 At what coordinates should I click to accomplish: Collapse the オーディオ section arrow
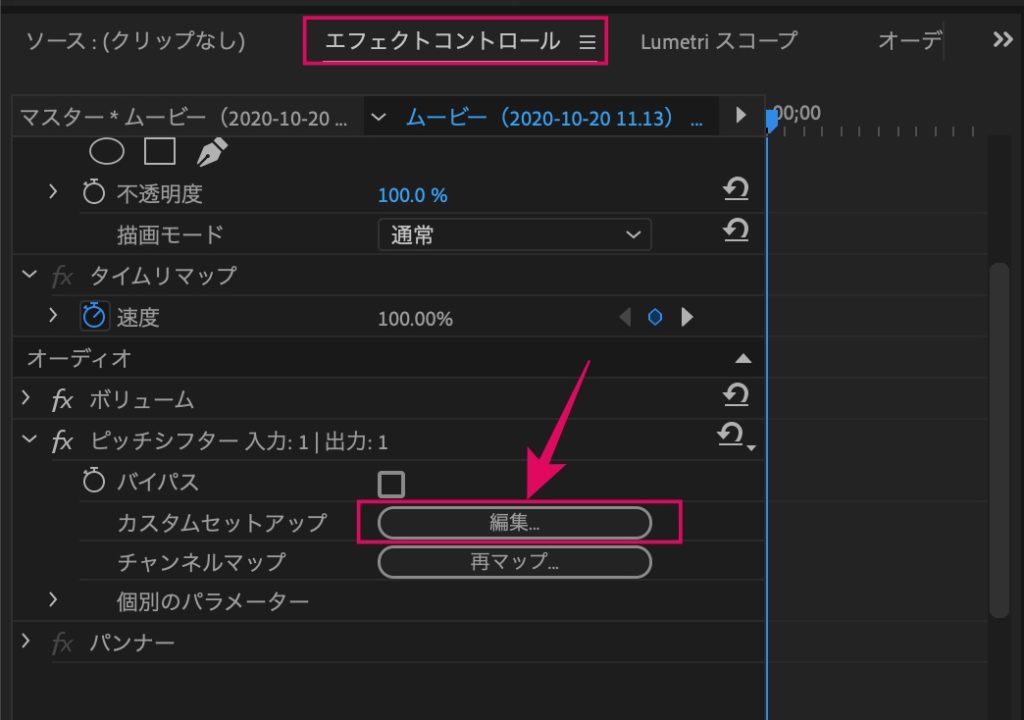tap(743, 358)
